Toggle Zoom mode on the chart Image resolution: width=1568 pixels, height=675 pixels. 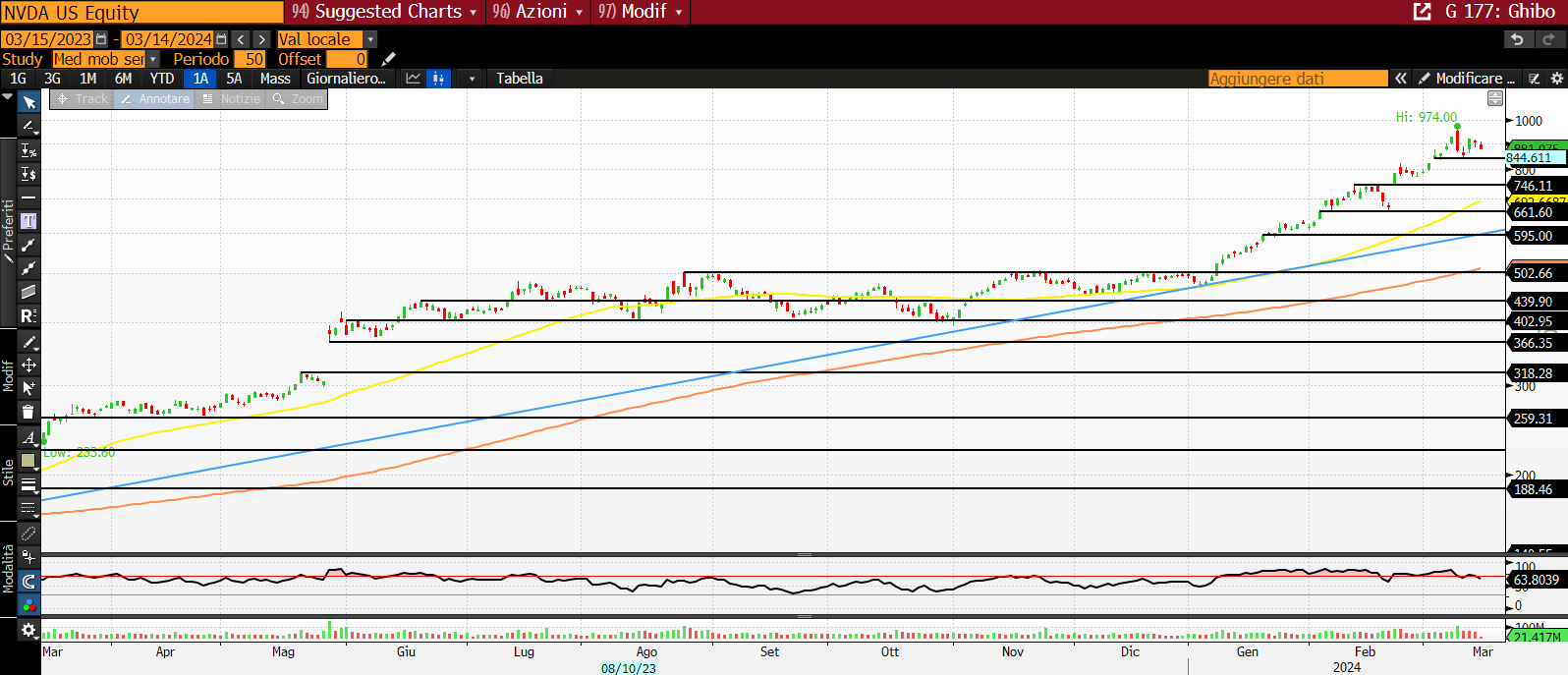[298, 99]
